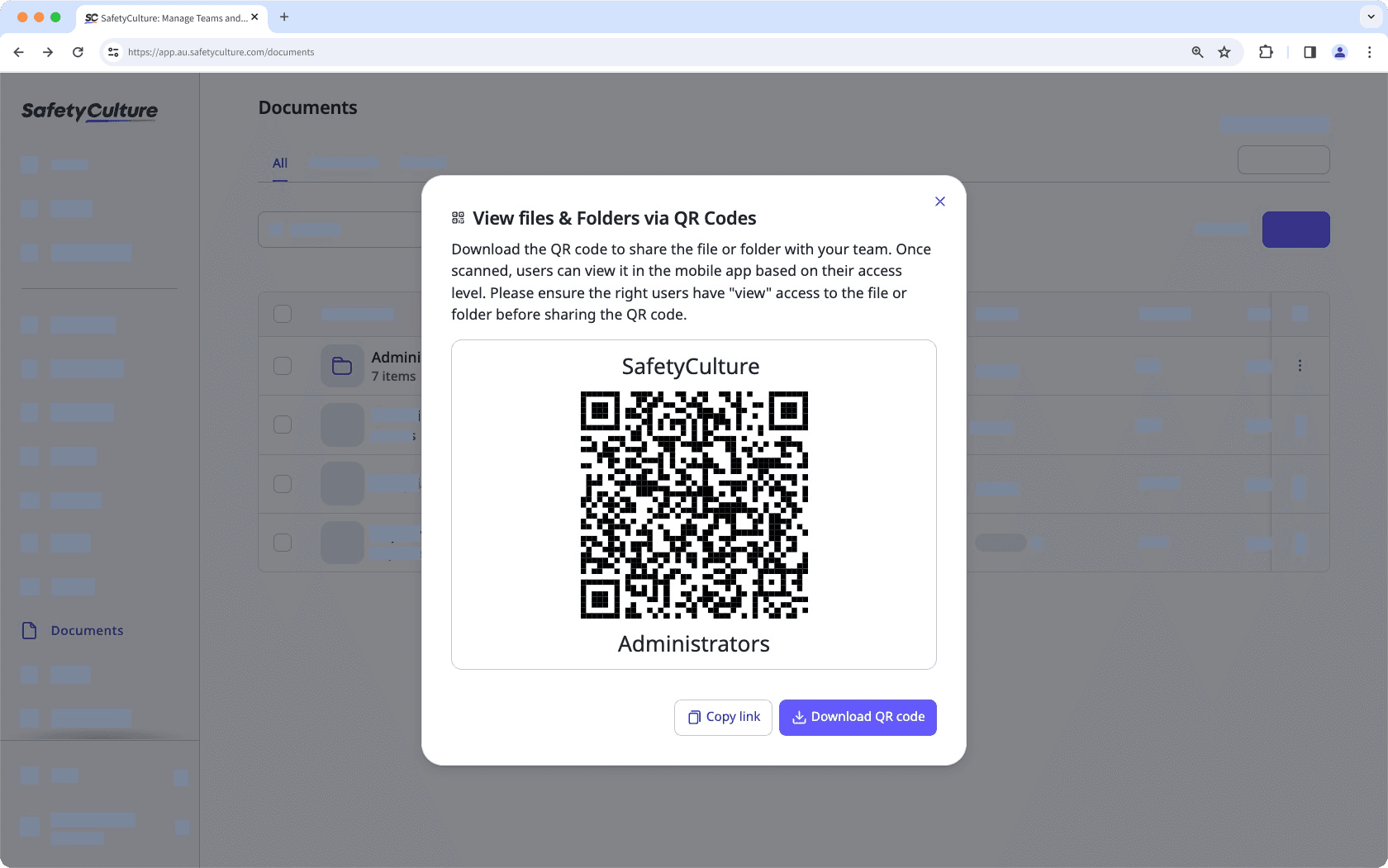Open Chrome's three-dot settings menu
Screen dimensions: 1388x868
pos(1369,52)
